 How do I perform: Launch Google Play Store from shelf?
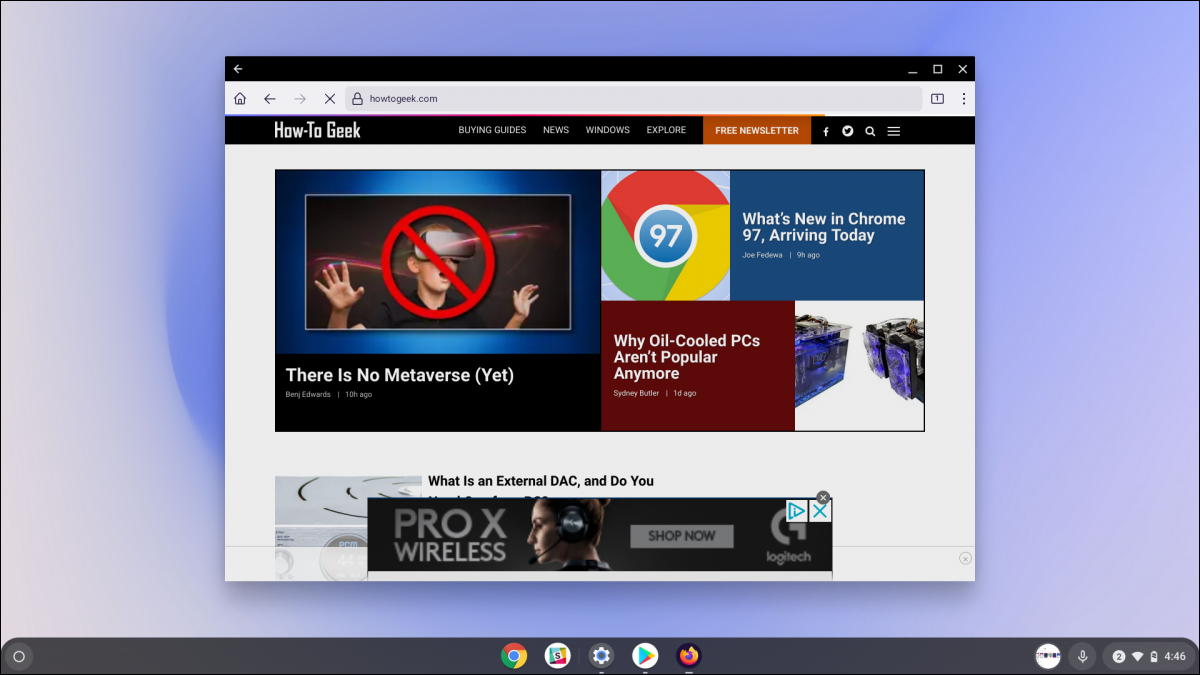(x=645, y=656)
